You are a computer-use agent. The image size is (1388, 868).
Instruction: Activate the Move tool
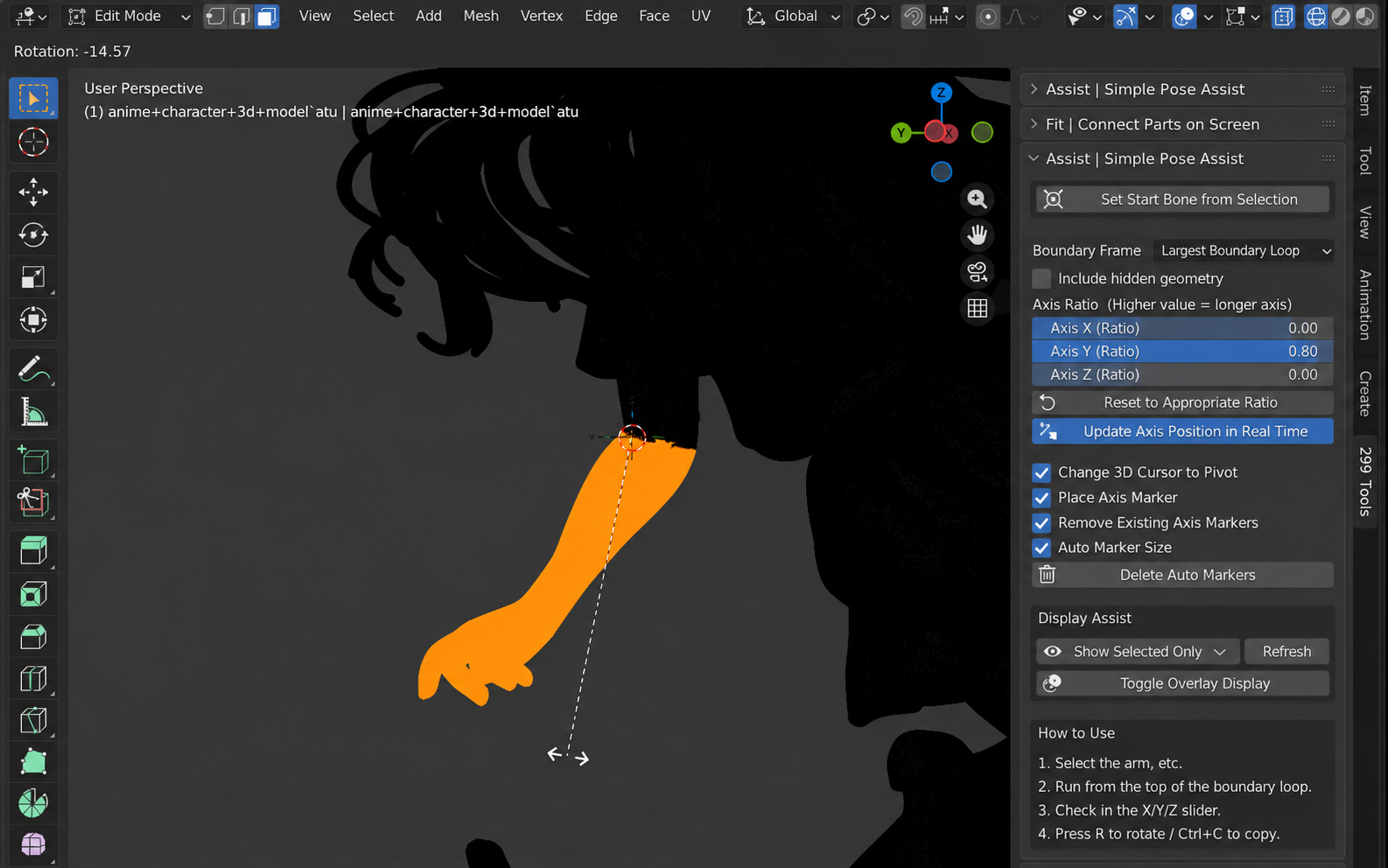coord(33,192)
